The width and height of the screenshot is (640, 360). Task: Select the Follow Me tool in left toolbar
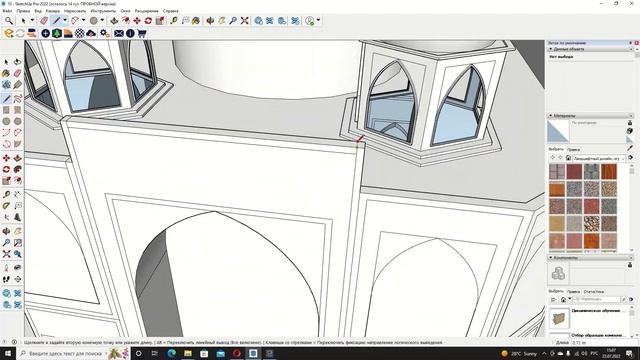18,169
